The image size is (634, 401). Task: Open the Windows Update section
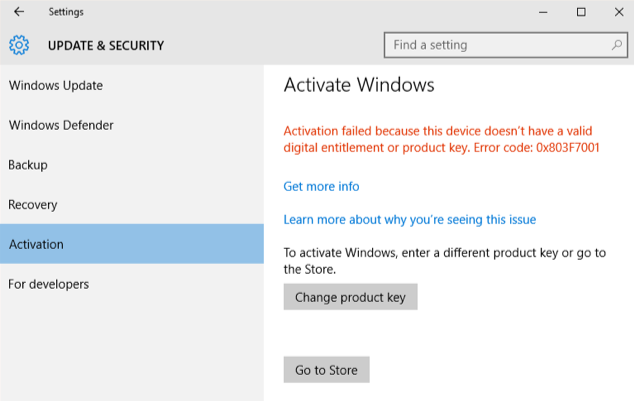pos(56,86)
